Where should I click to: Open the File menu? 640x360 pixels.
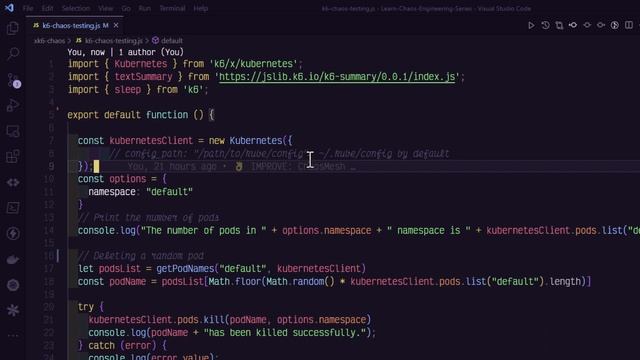[28, 8]
